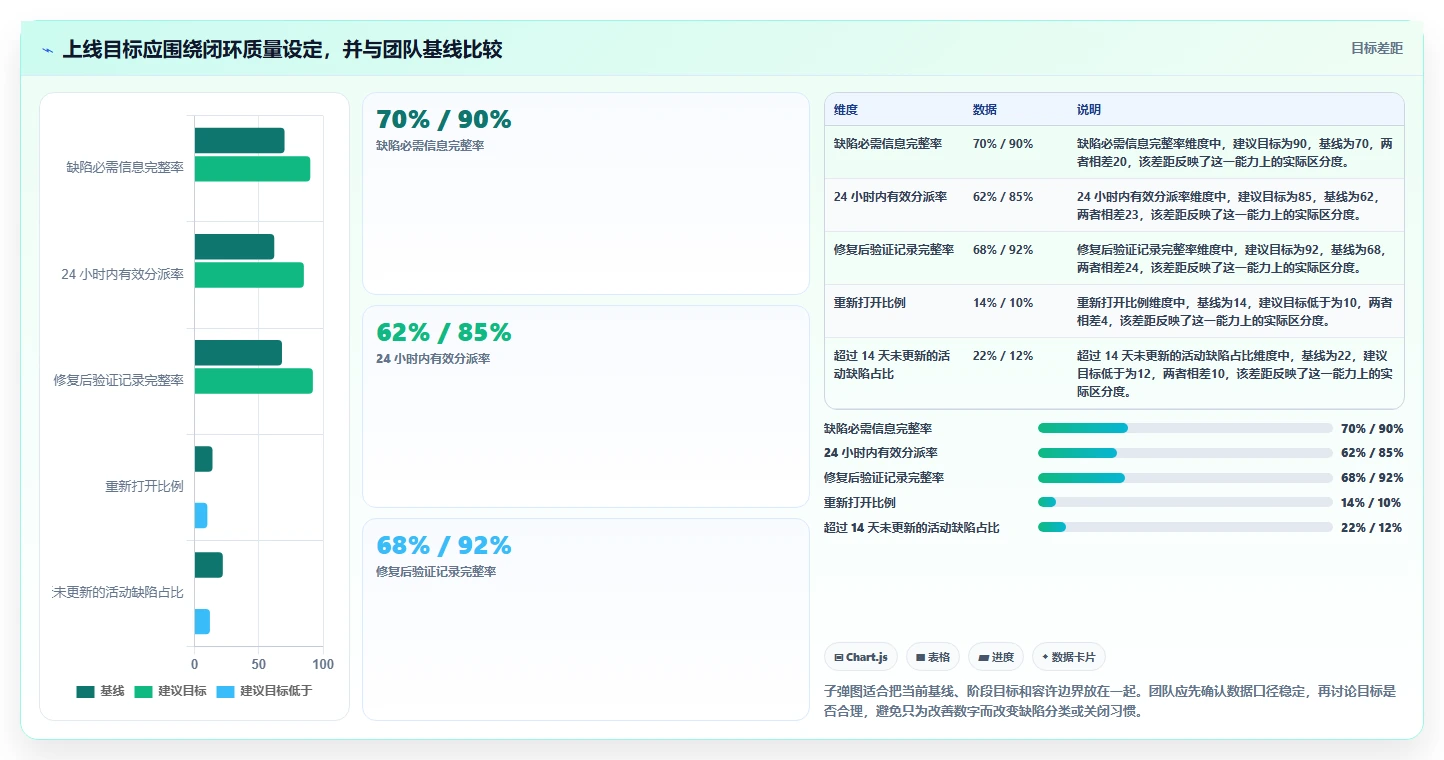Click the 目标差距 label in the header

[1377, 48]
